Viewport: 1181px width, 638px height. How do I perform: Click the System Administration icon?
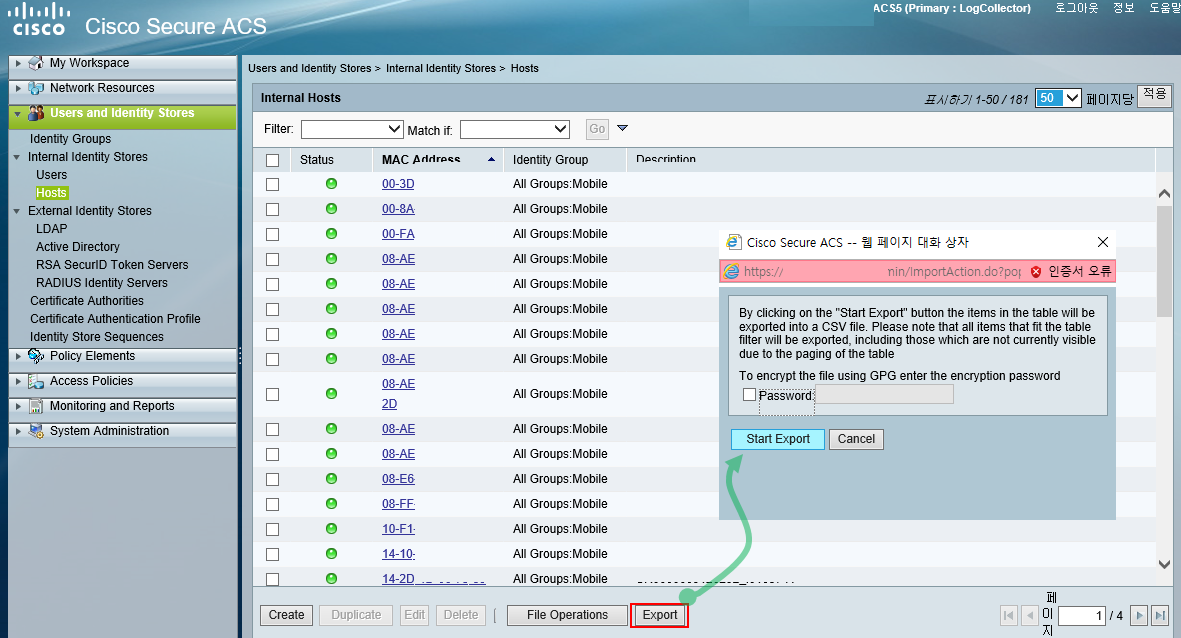coord(35,431)
